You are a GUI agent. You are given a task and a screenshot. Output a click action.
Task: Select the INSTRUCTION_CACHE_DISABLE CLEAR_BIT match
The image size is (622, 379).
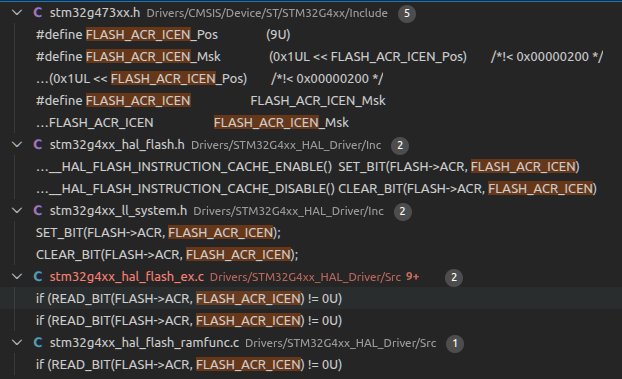point(316,189)
